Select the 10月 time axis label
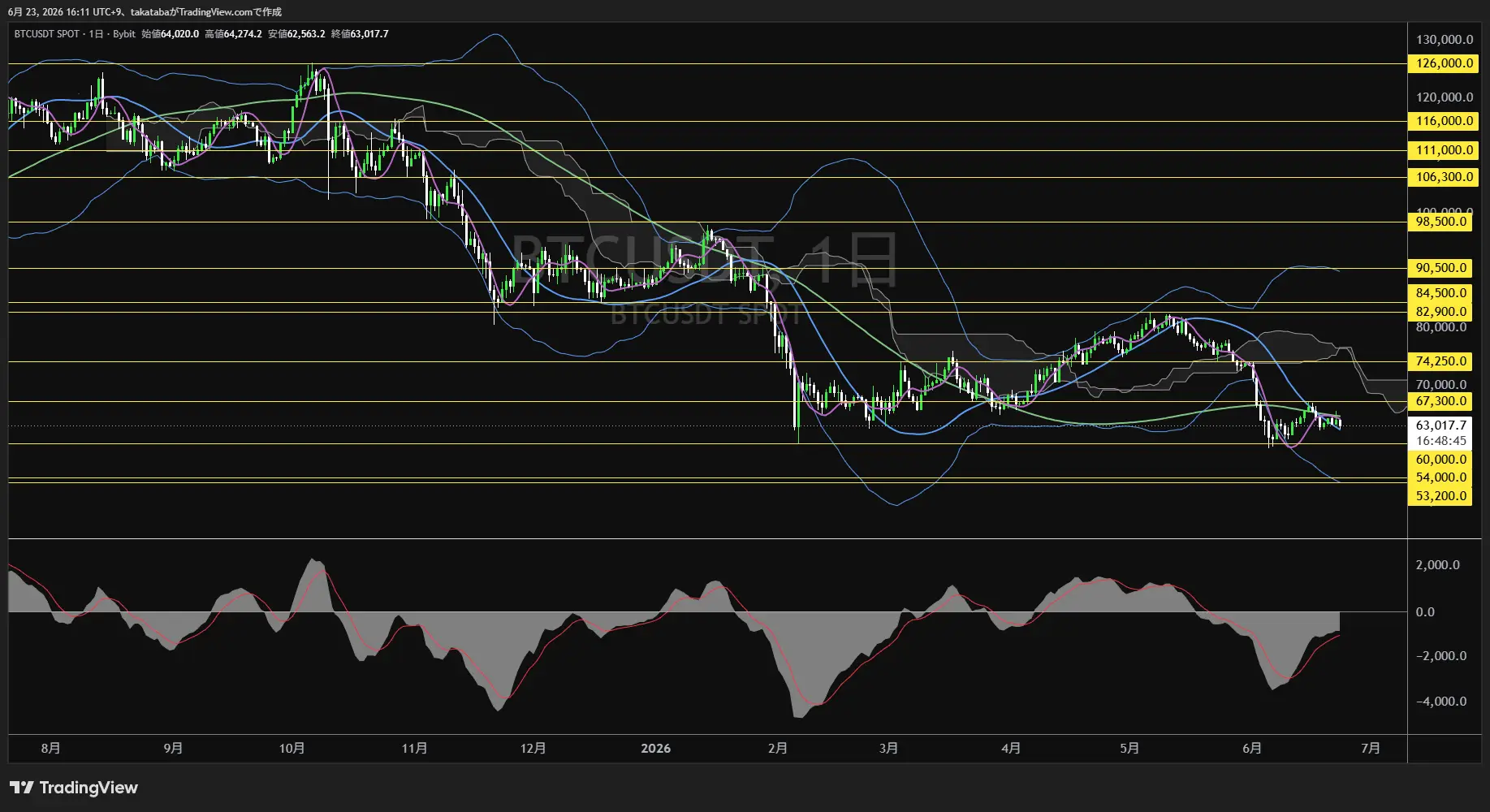 292,748
